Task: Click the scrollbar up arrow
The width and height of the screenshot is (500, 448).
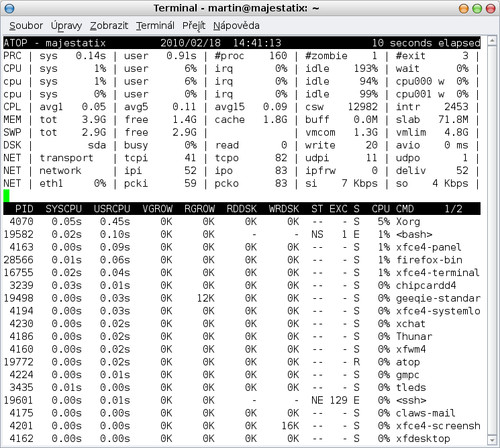Action: pos(492,41)
